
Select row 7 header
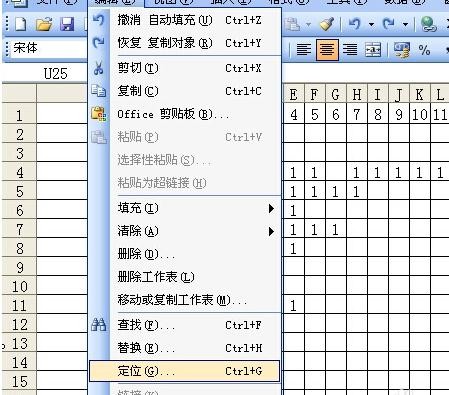[19, 229]
